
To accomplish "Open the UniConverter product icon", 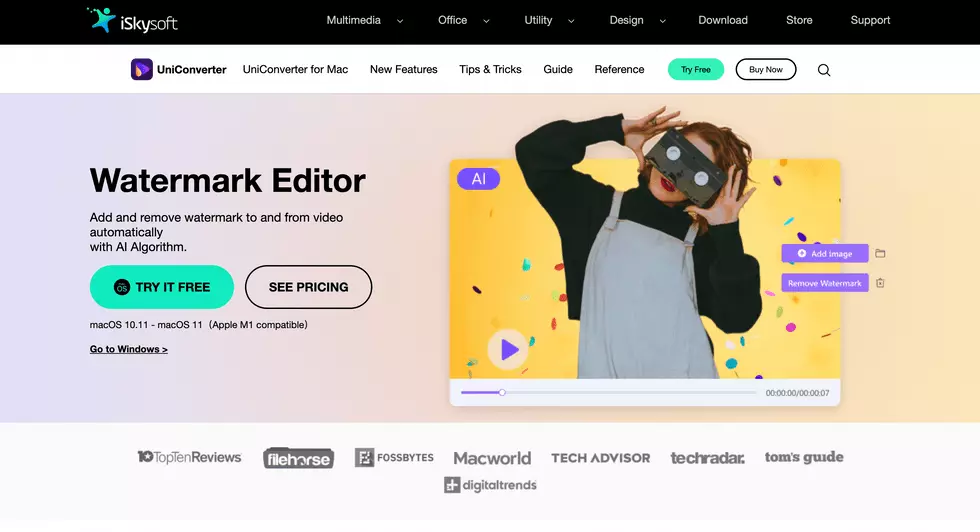I will tap(141, 69).
